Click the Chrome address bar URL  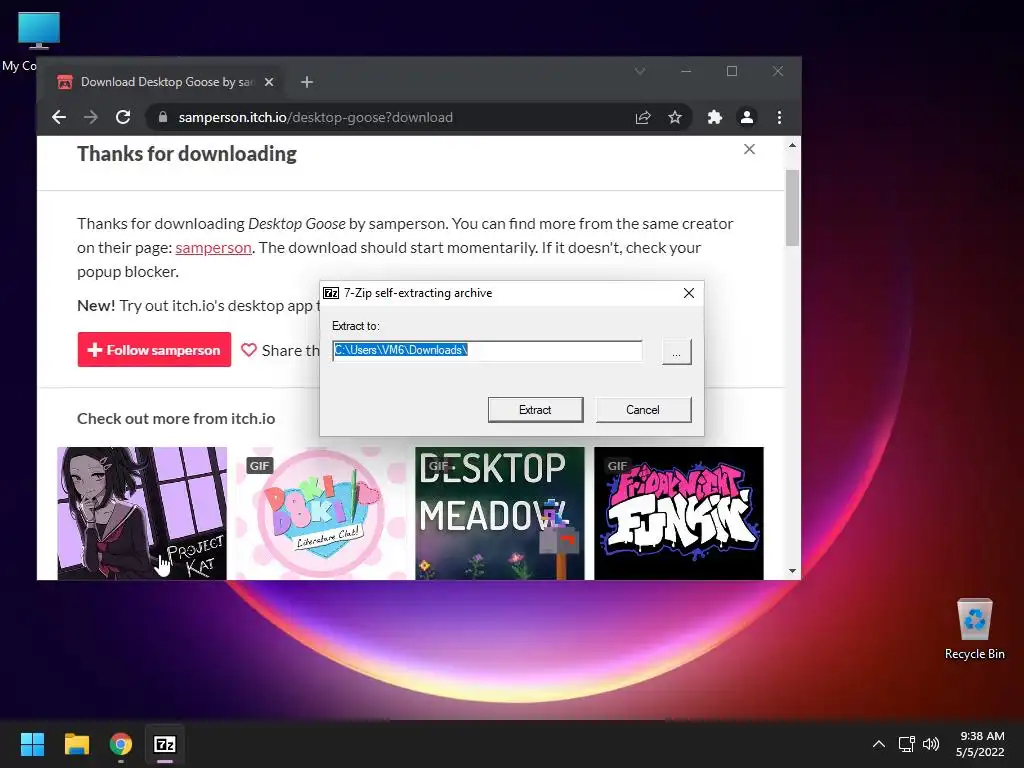pos(315,118)
